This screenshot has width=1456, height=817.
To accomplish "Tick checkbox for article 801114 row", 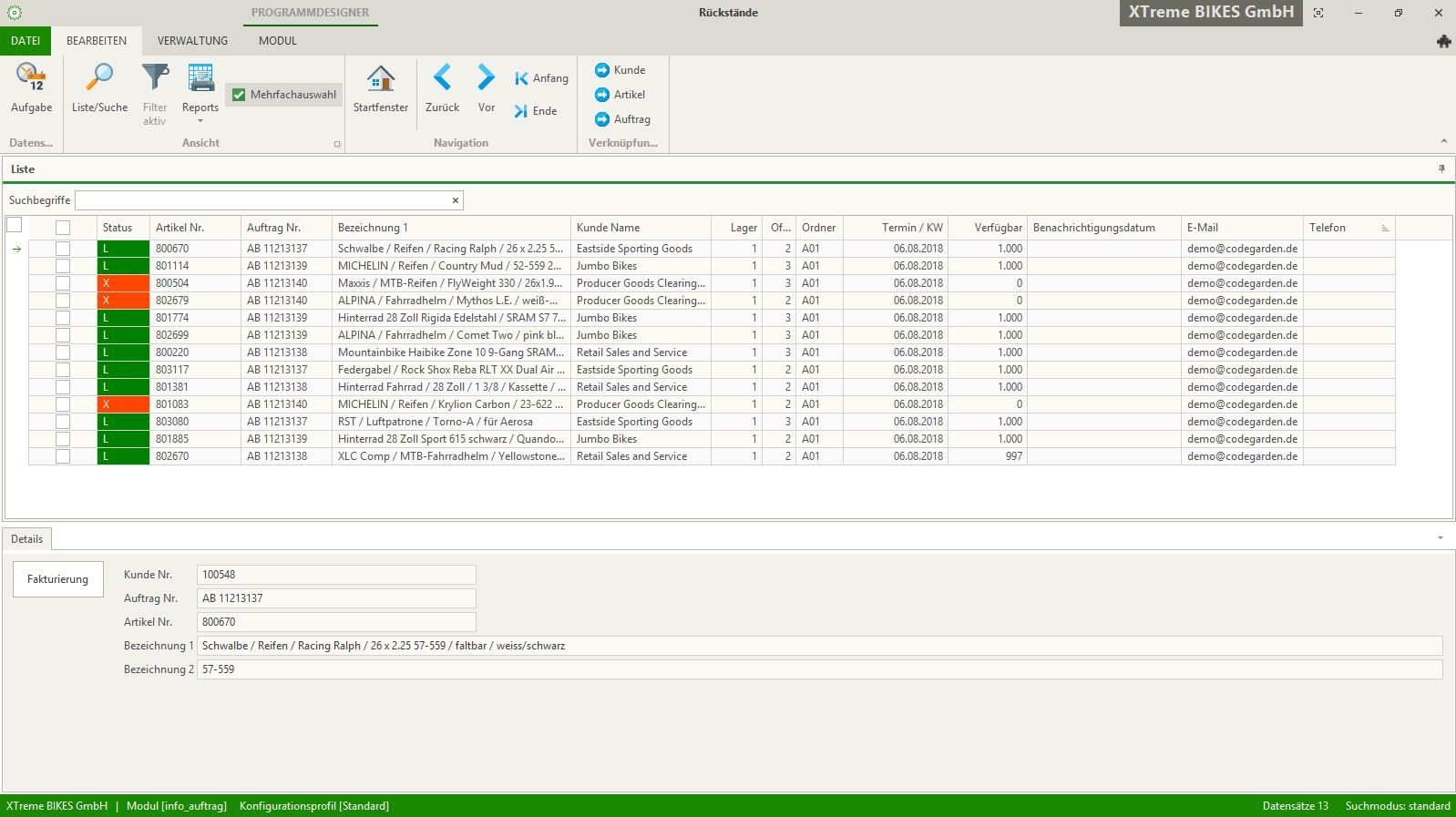I will coord(63,266).
